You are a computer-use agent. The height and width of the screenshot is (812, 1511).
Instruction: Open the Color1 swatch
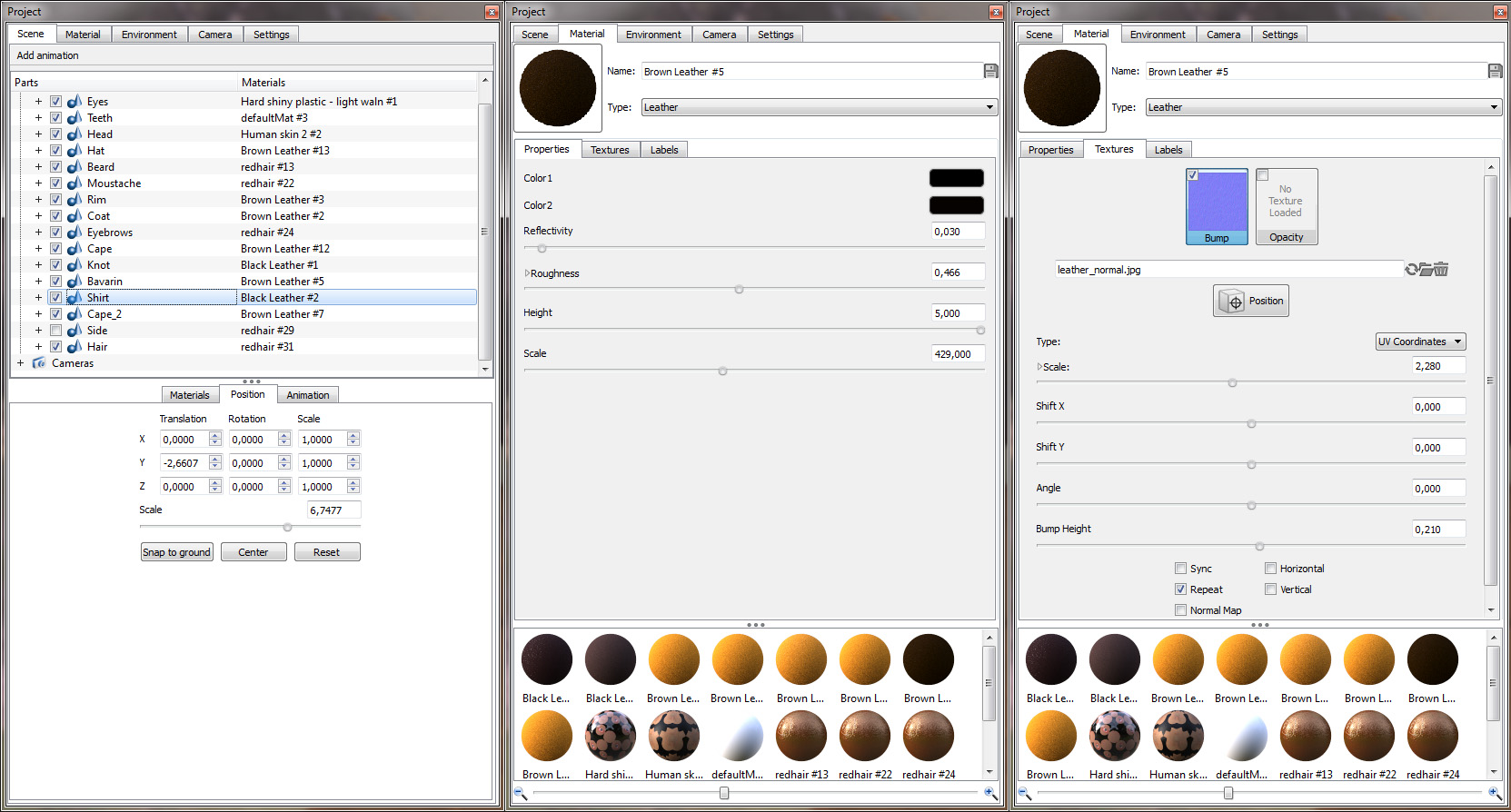[956, 178]
